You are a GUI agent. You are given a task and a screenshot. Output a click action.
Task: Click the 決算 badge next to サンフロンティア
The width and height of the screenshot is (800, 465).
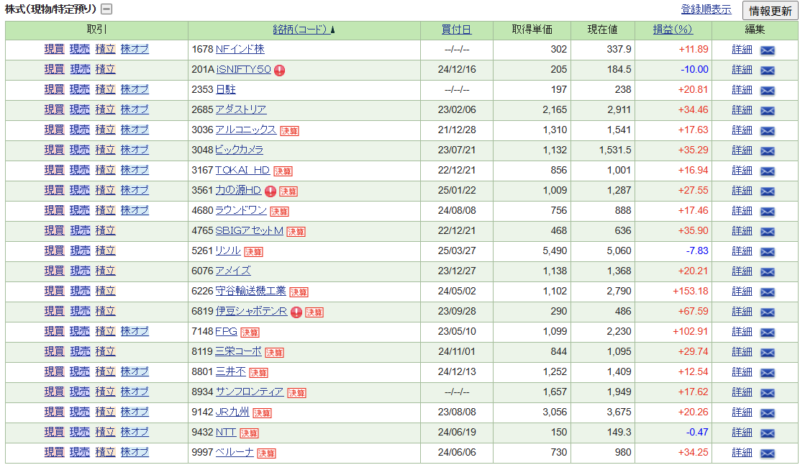coord(296,393)
